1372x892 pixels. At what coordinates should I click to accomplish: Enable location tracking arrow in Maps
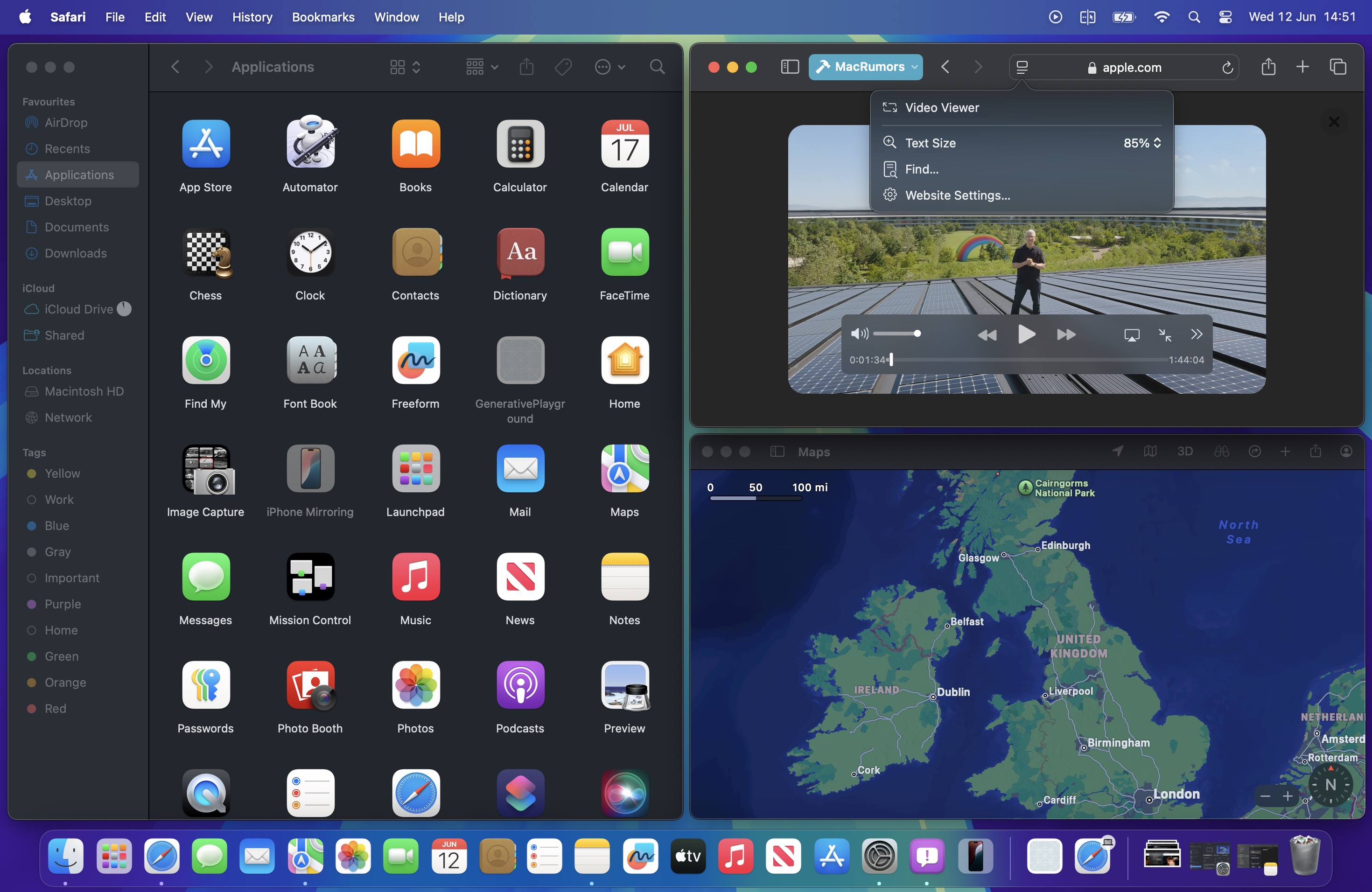coord(1117,451)
